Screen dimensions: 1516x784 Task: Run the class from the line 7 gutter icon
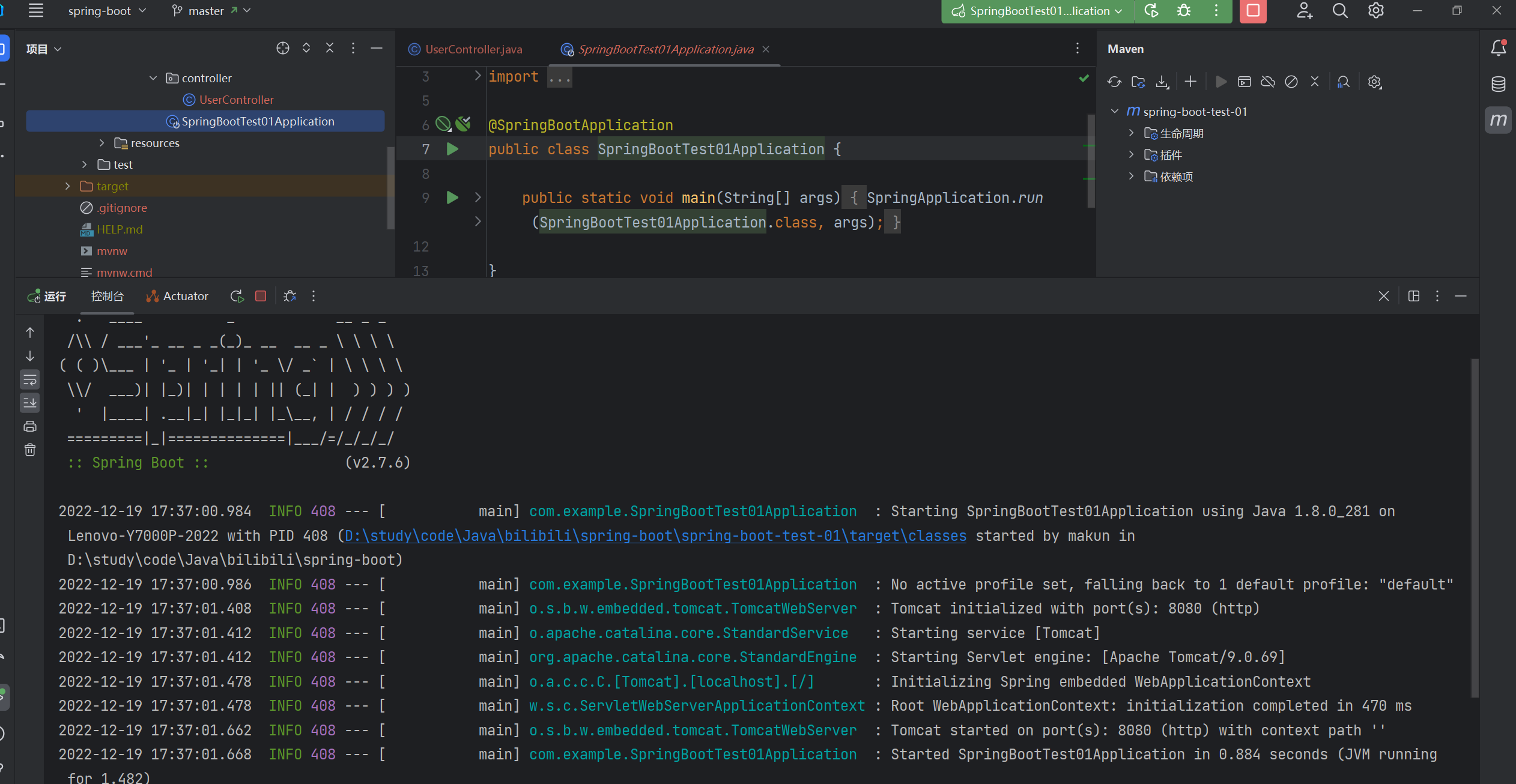pos(453,149)
